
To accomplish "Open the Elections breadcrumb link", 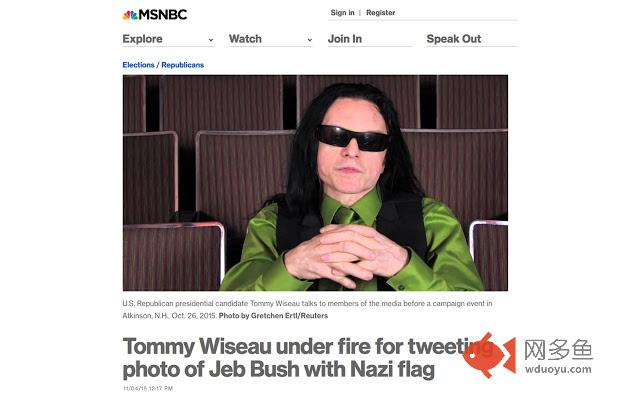I will click(x=138, y=65).
